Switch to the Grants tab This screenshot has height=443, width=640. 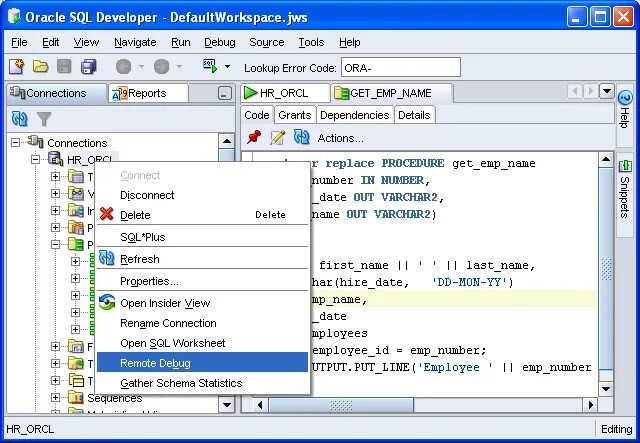click(295, 115)
